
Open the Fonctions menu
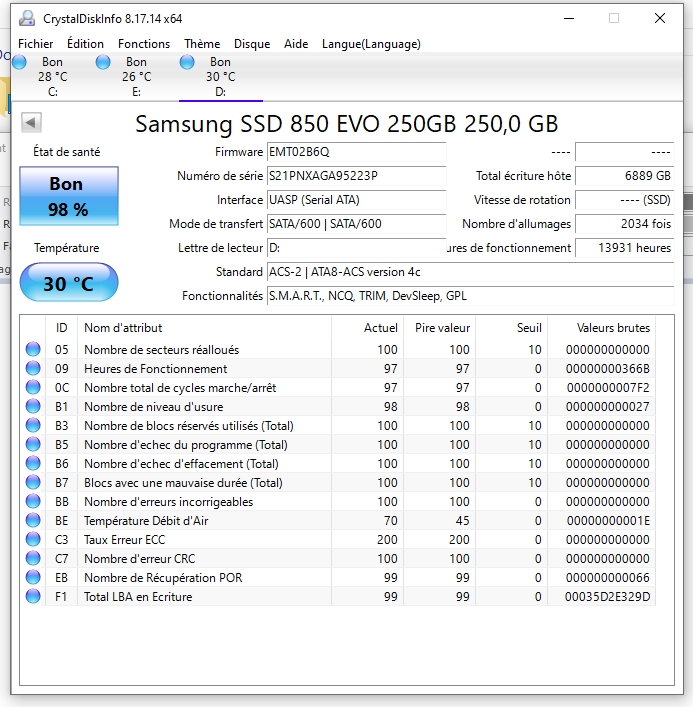(x=144, y=44)
